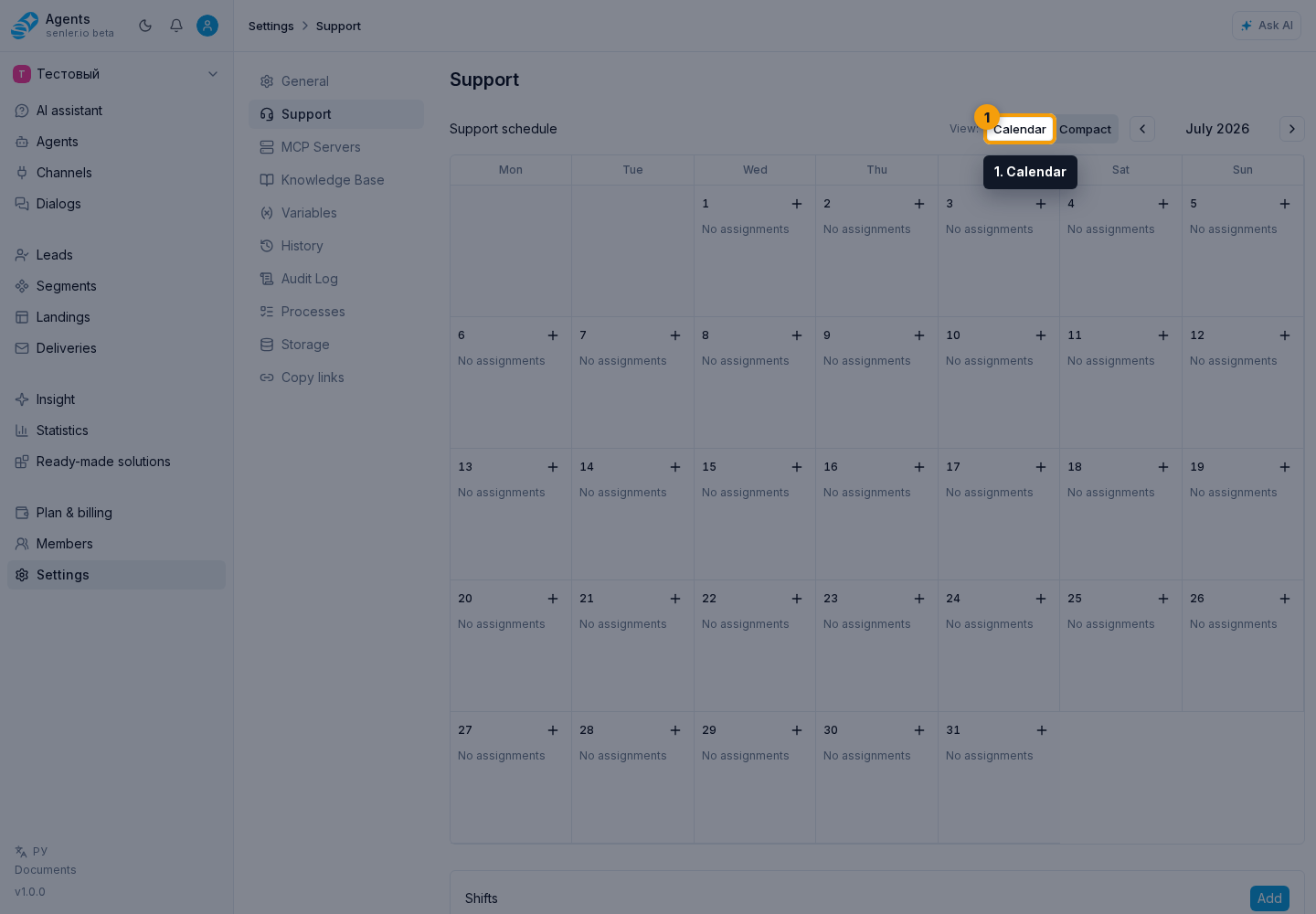Open Documents link
Image resolution: width=1316 pixels, height=914 pixels.
(46, 870)
